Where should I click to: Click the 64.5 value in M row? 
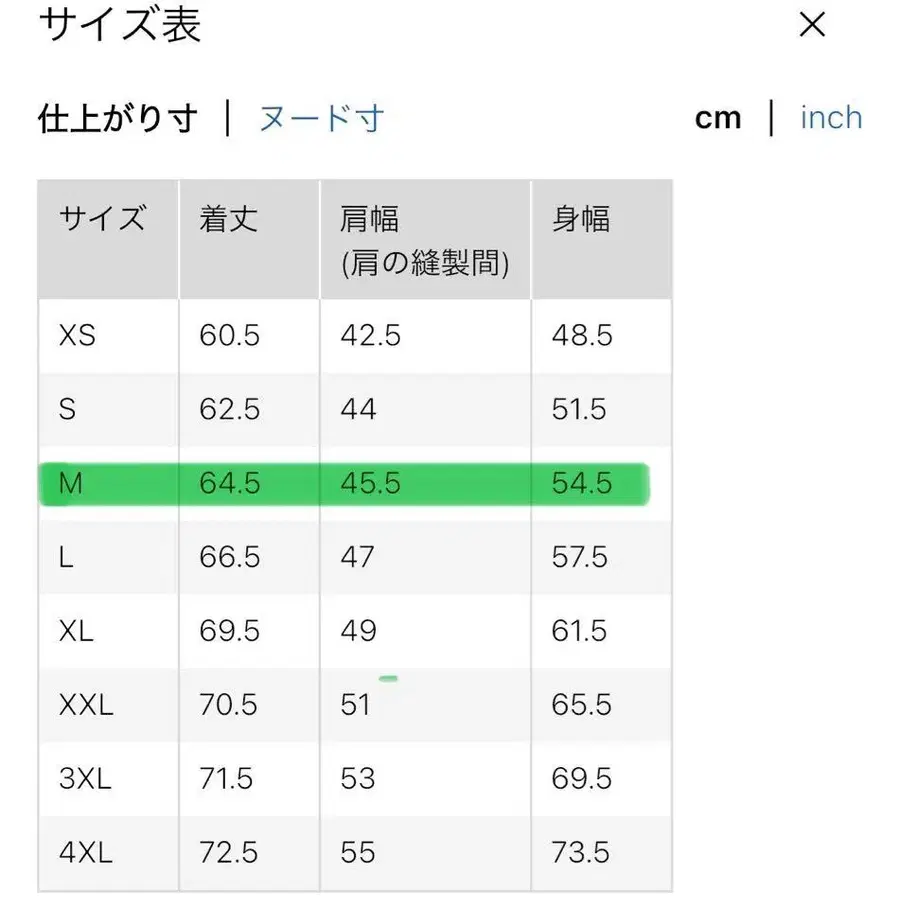229,483
